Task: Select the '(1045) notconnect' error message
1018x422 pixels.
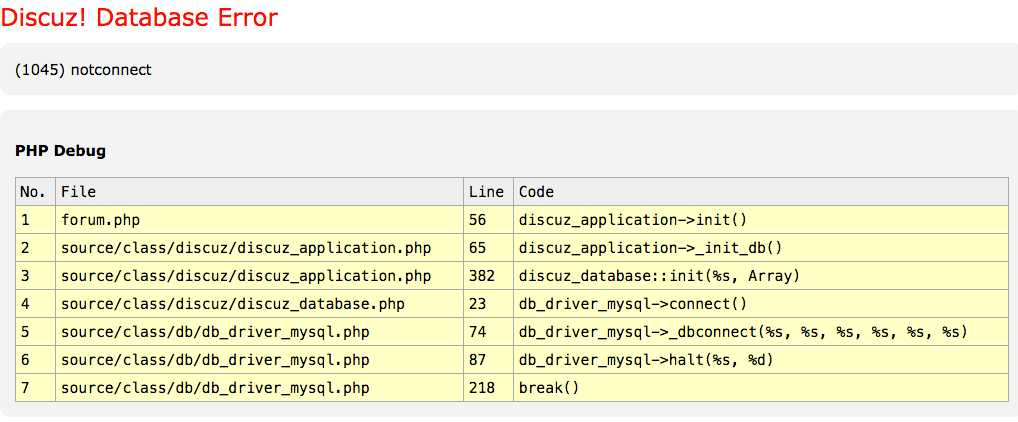Action: tap(83, 69)
